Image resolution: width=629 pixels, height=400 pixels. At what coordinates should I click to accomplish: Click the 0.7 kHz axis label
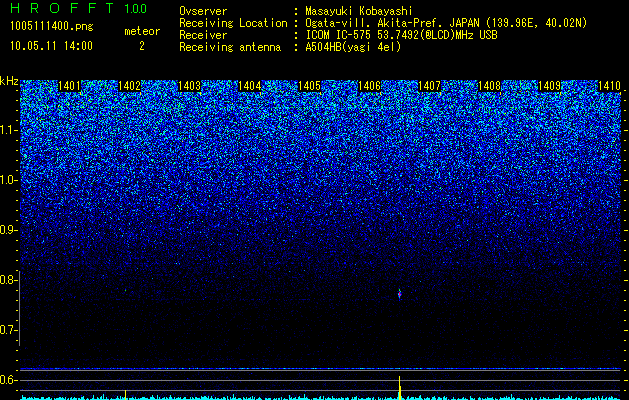tap(9, 330)
